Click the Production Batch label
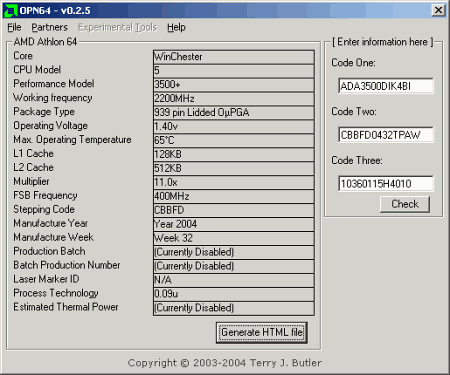Screen dimensions: 450x375 click(x=49, y=252)
